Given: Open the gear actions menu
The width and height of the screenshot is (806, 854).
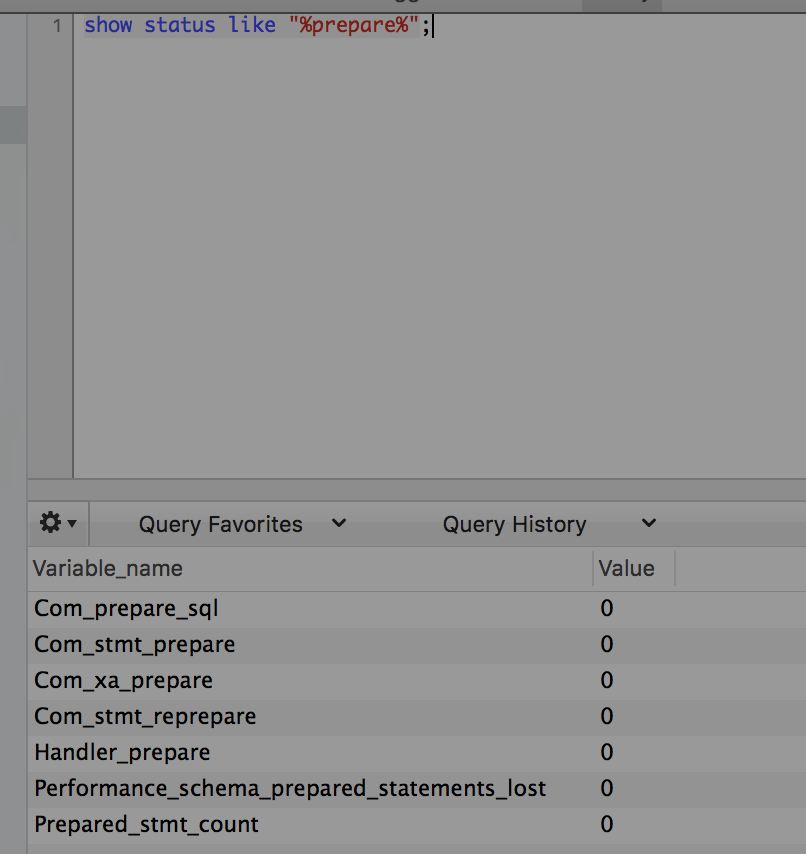Looking at the screenshot, I should point(58,523).
